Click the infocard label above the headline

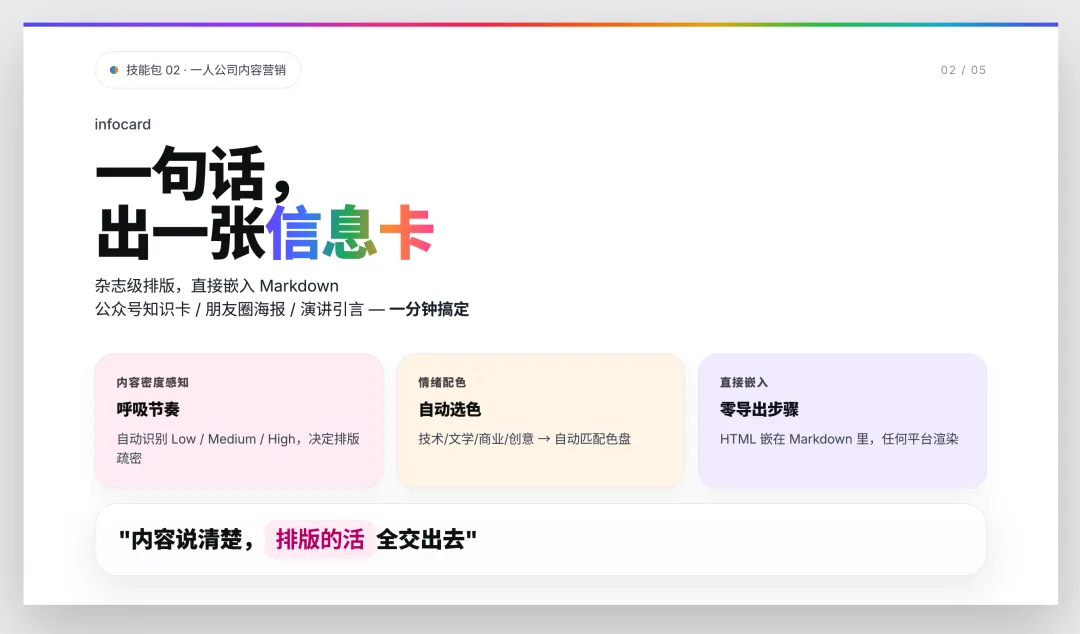(x=122, y=124)
